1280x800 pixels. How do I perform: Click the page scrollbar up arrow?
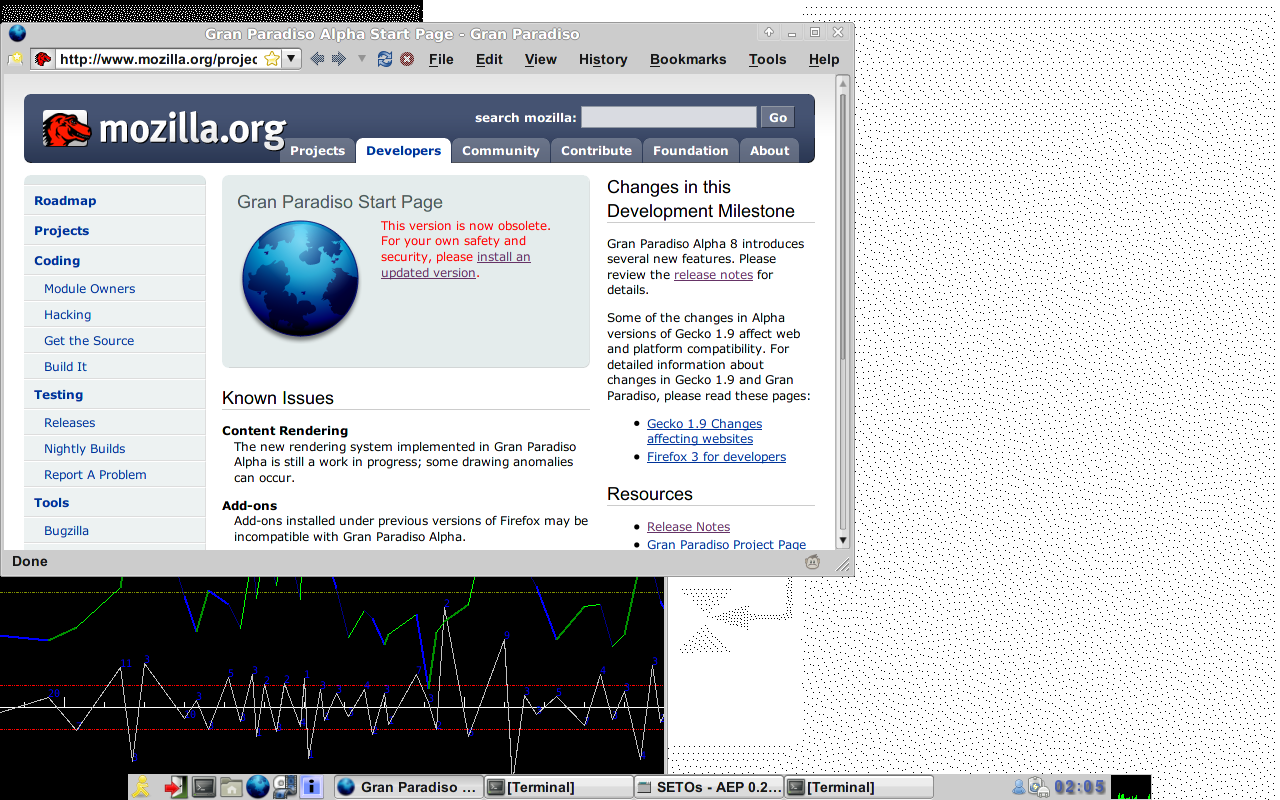[x=843, y=83]
